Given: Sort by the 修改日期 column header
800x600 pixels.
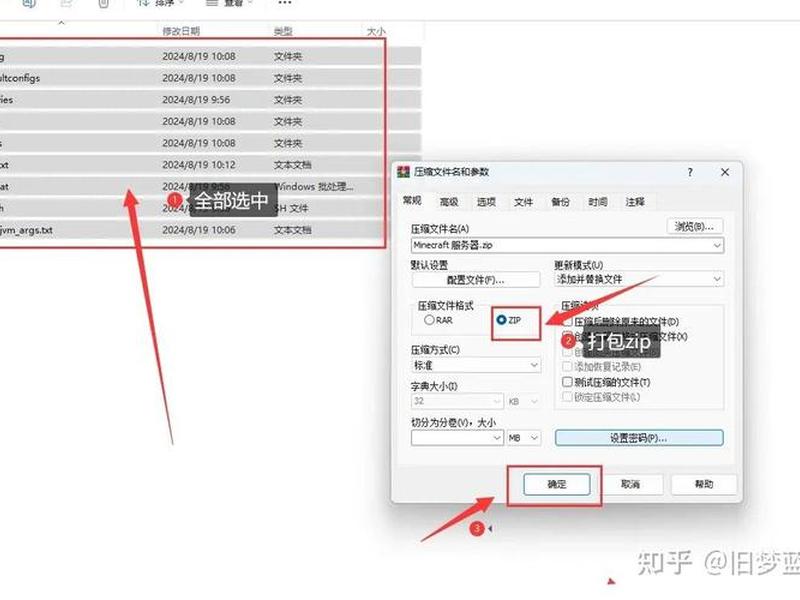Looking at the screenshot, I should [181, 31].
